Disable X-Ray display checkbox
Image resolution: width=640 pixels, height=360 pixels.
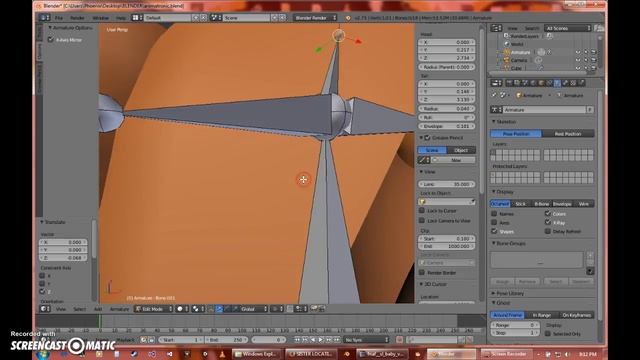548,222
